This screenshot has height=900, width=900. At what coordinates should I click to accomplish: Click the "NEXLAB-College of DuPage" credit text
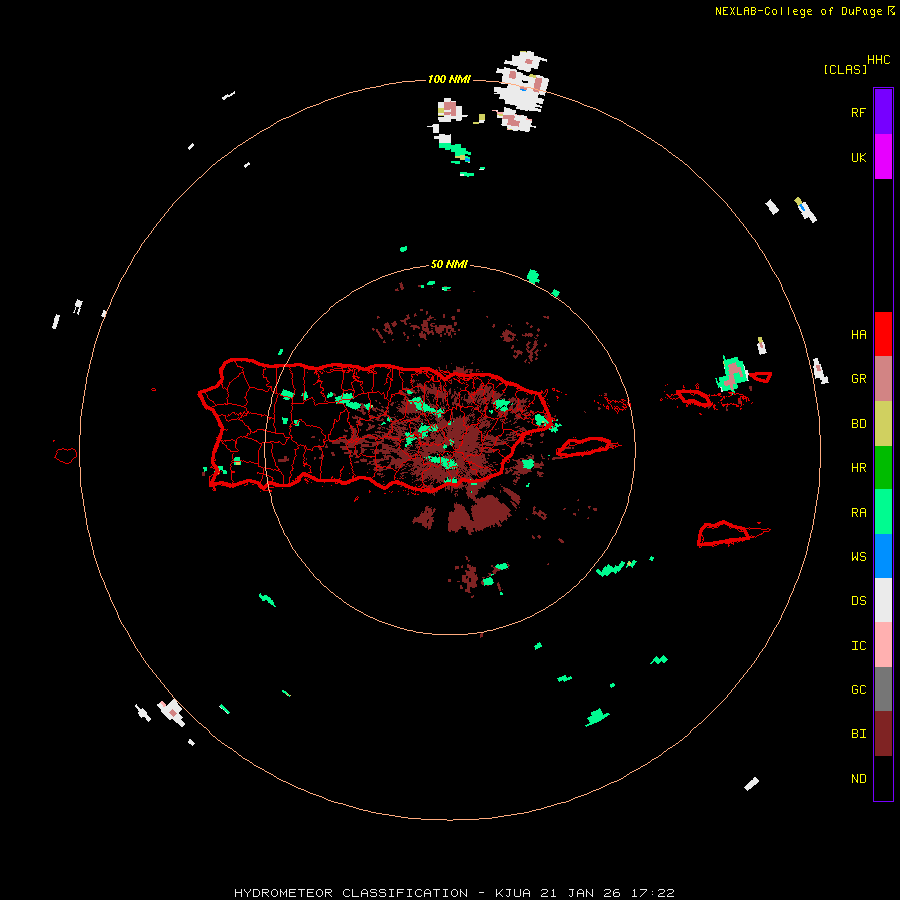[798, 11]
